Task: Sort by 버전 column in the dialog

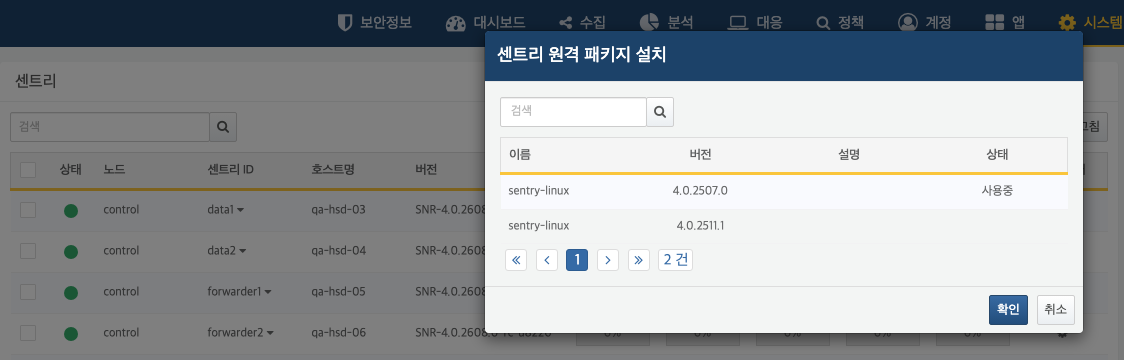Action: pyautogui.click(x=700, y=154)
